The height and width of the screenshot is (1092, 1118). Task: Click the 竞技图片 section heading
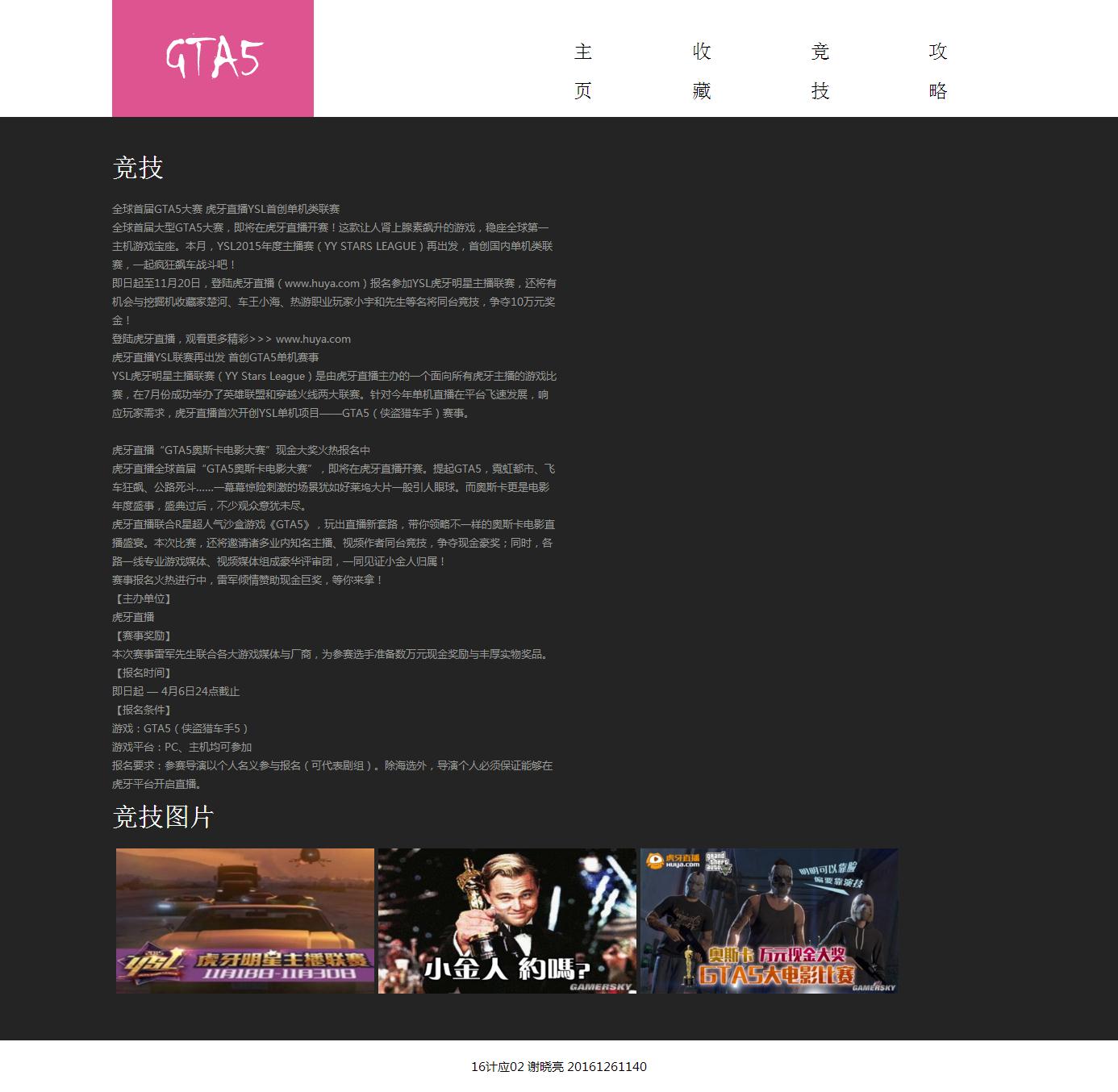(x=163, y=817)
